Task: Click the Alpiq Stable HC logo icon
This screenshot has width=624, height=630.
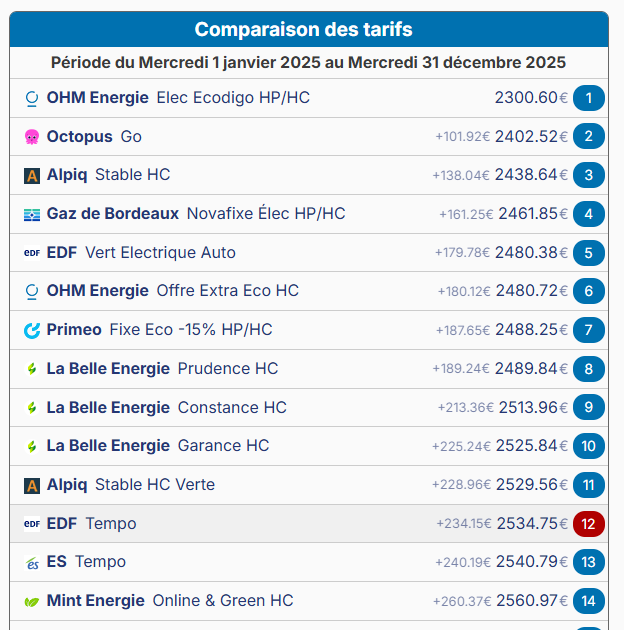Action: pos(31,176)
